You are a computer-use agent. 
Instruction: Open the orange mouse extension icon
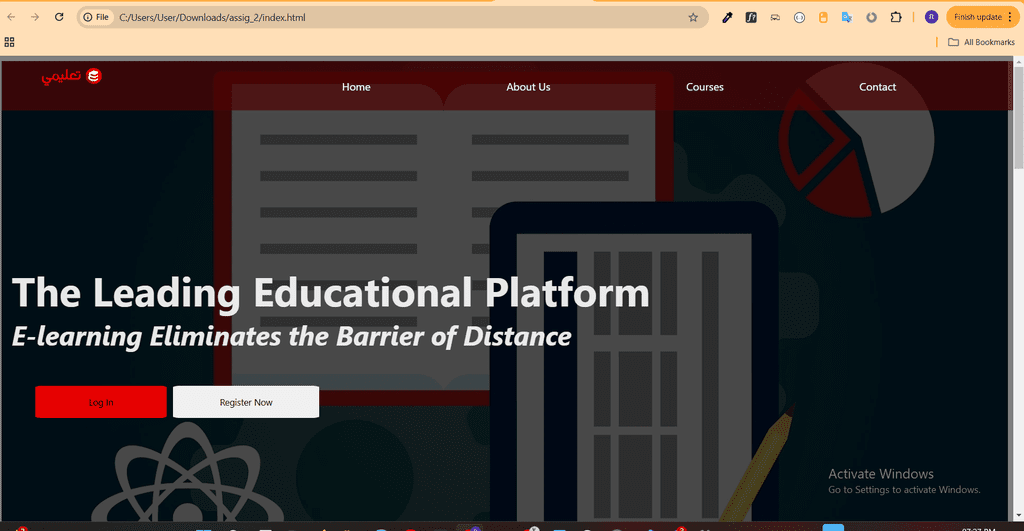(823, 18)
